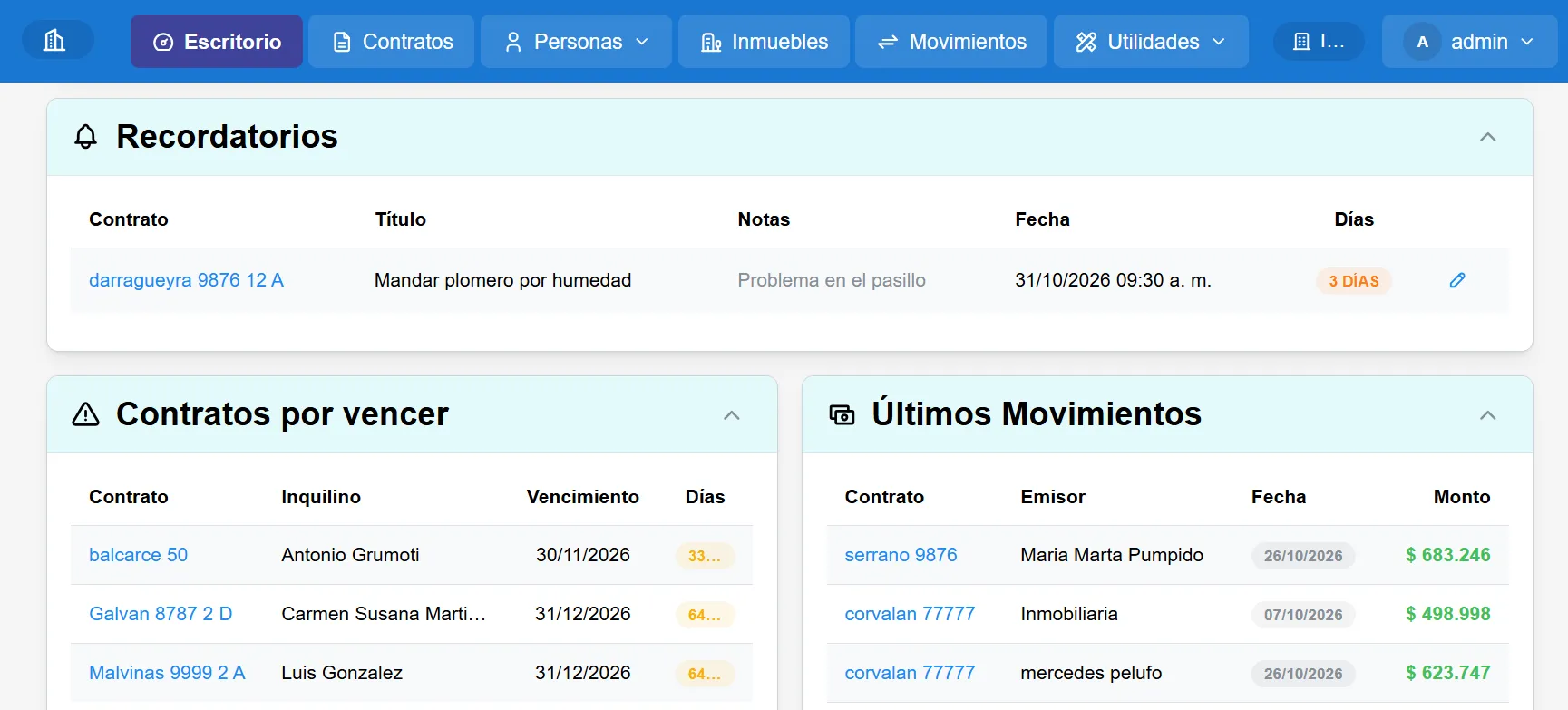Click the amount $ 623.747
1568x710 pixels.
1447,673
